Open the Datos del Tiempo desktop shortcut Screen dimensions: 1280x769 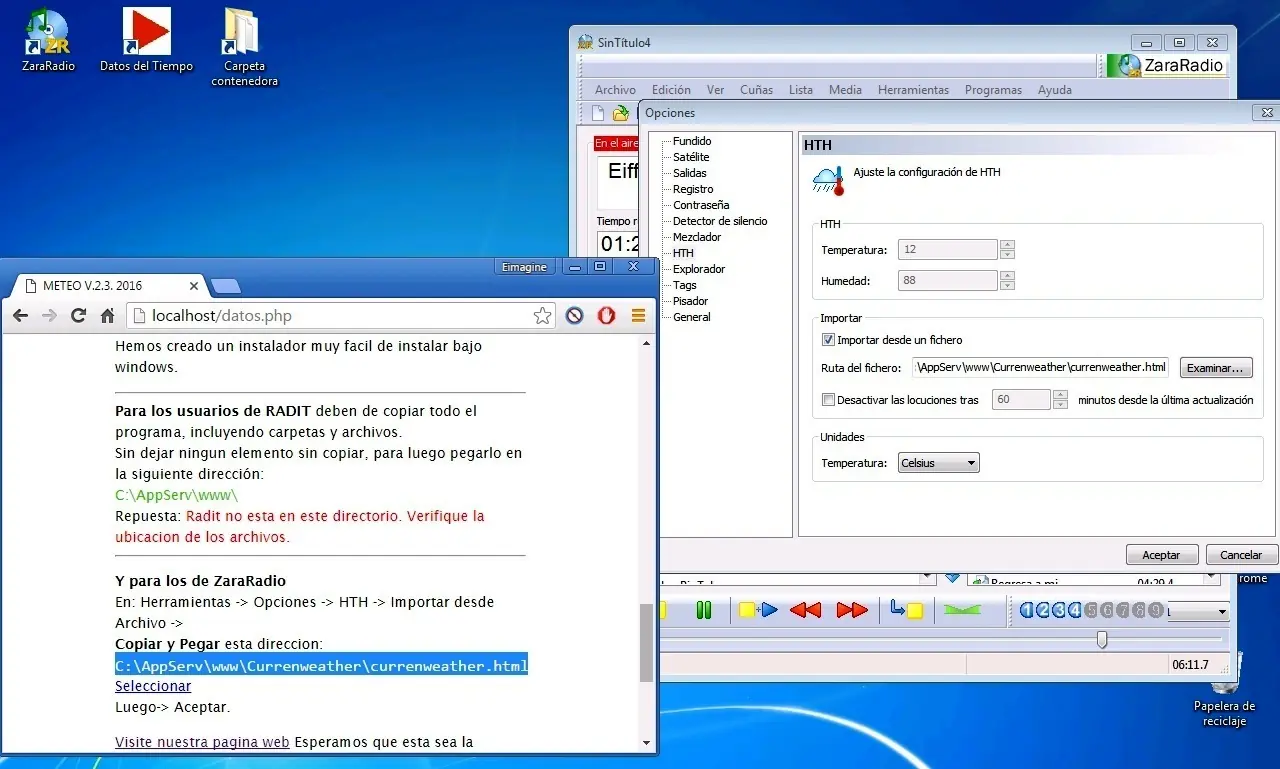[x=146, y=40]
